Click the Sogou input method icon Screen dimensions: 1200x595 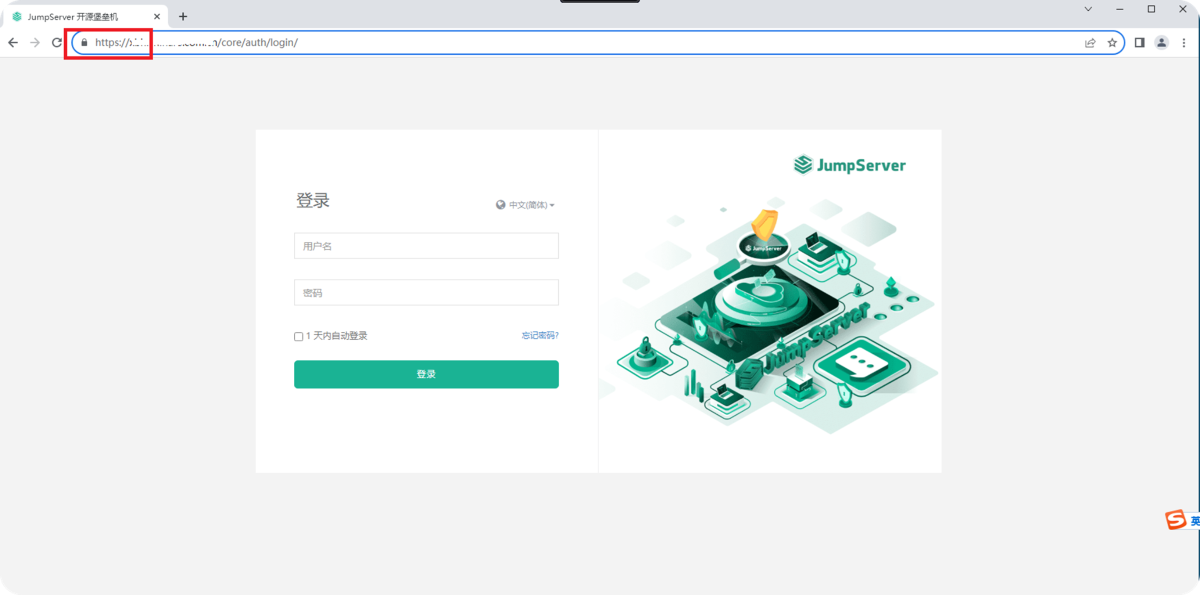1177,519
